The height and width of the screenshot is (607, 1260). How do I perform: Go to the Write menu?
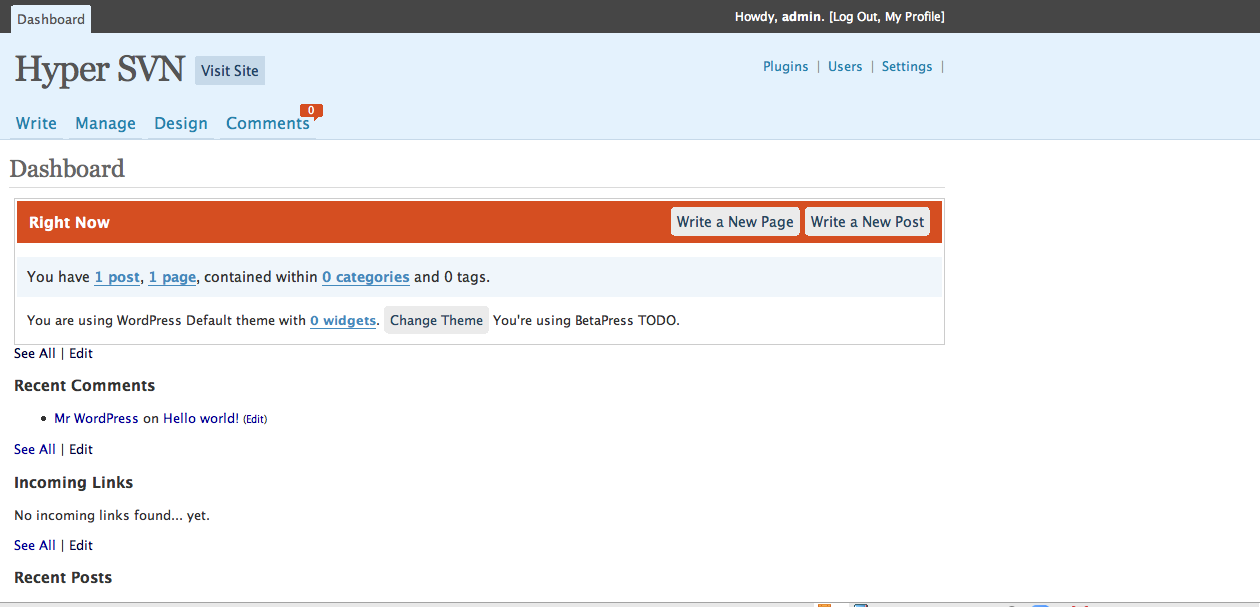point(36,123)
